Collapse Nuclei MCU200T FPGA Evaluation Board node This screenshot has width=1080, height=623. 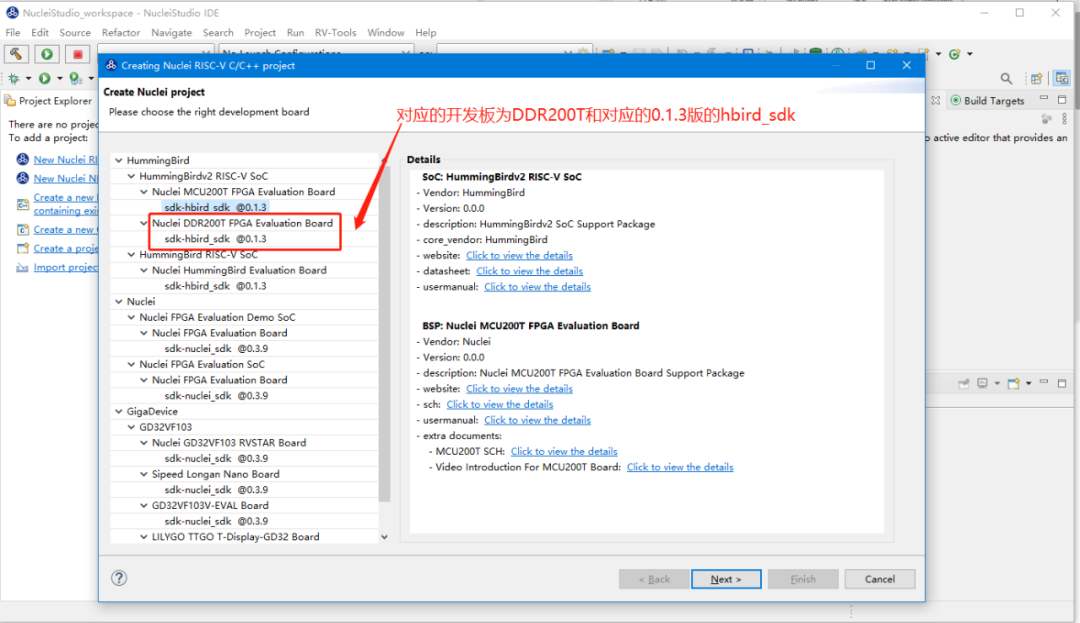[144, 192]
